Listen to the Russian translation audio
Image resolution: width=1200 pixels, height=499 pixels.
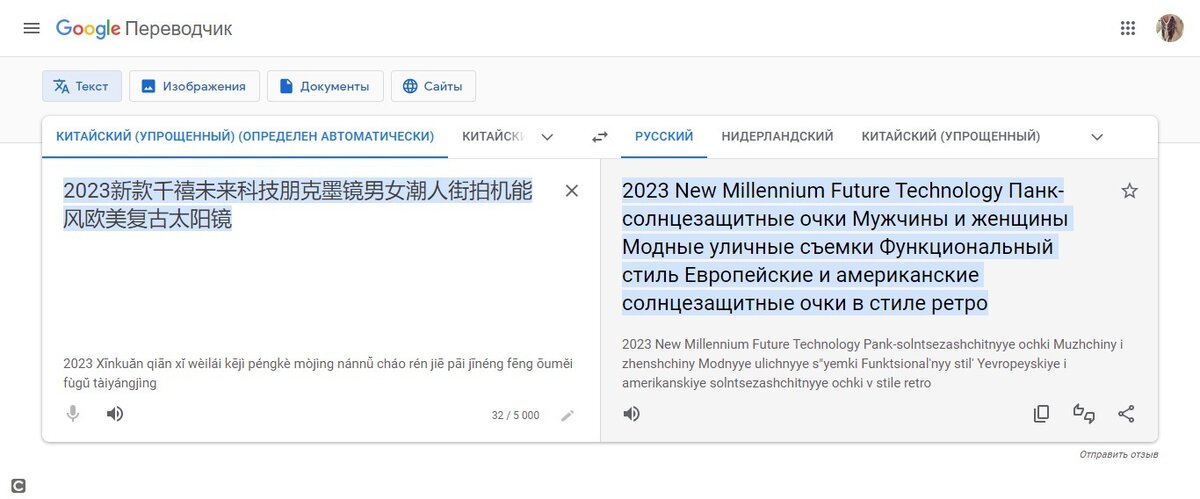(x=631, y=413)
